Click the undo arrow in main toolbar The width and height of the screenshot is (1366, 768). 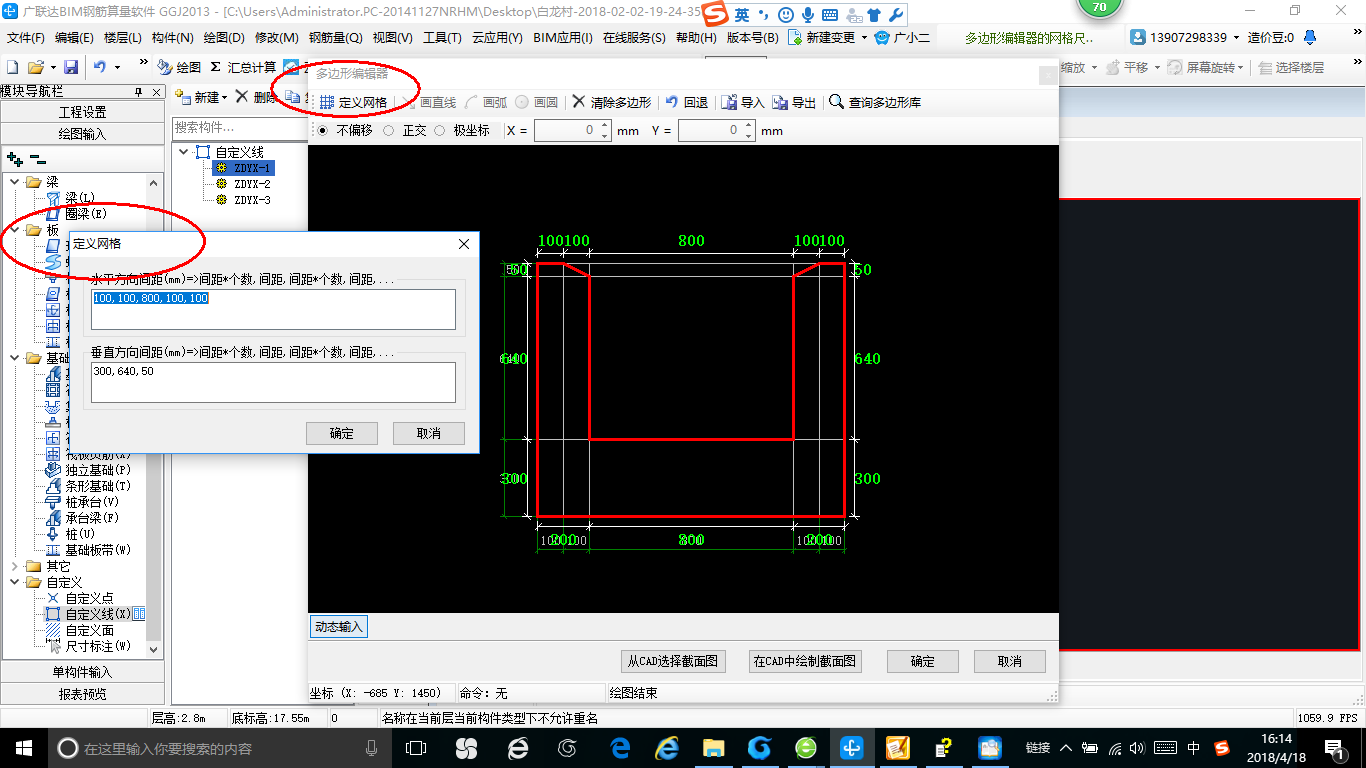pos(100,67)
